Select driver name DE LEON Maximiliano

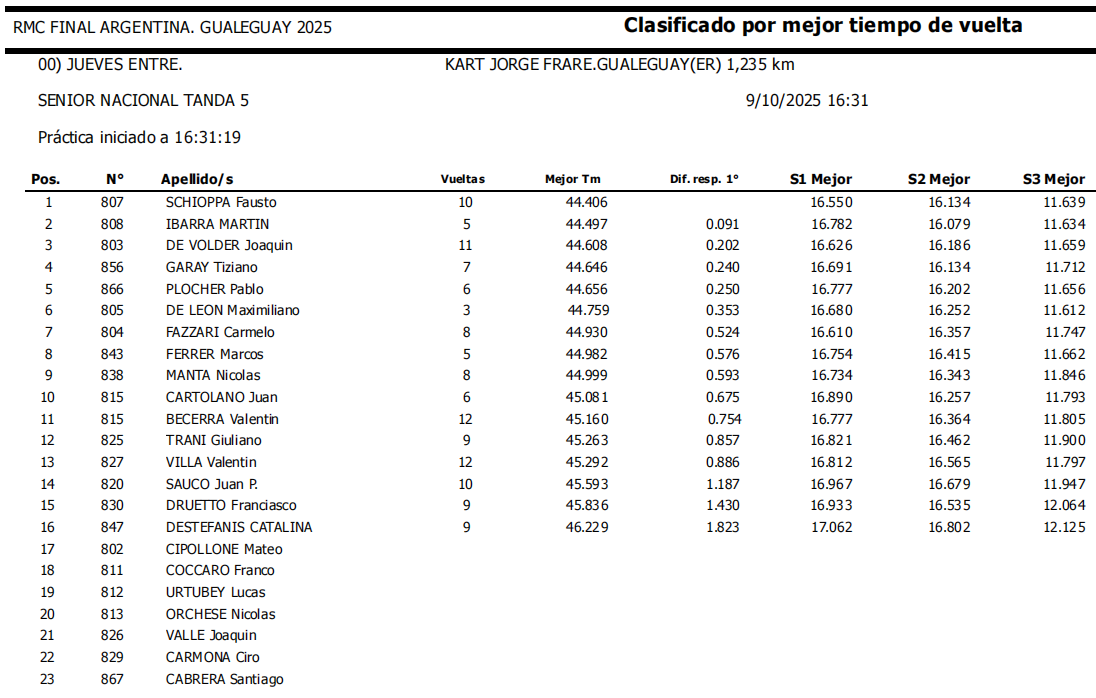[x=232, y=310]
